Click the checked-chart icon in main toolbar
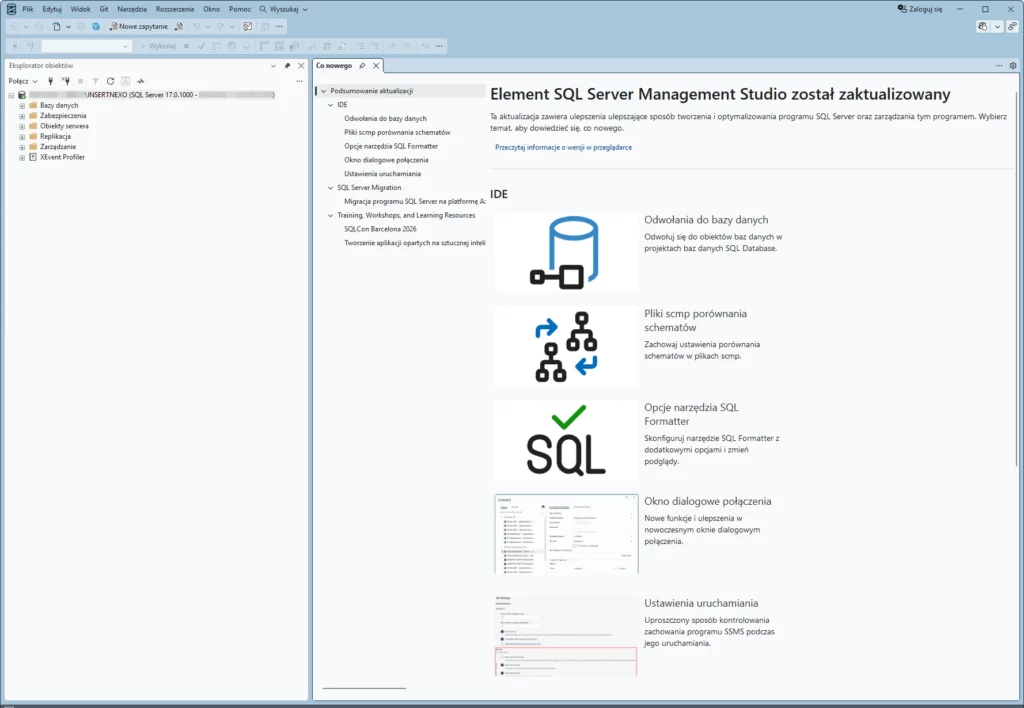This screenshot has width=1024, height=708. [x=248, y=27]
